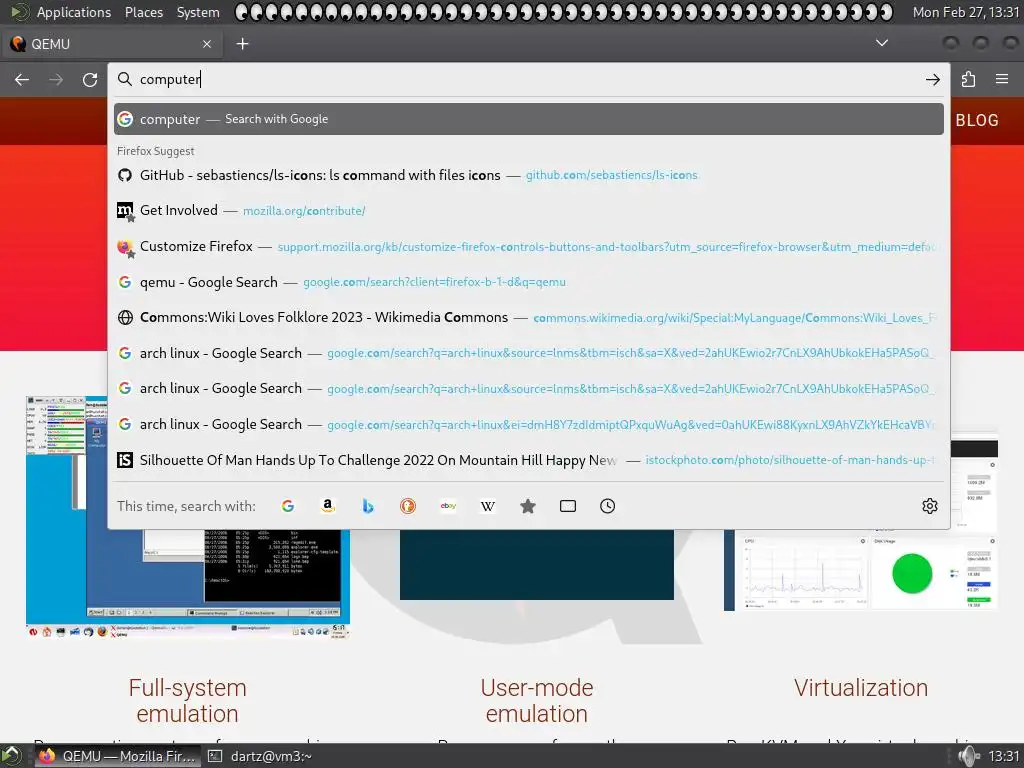Close the QEMU tab
The image size is (1024, 768).
207,44
